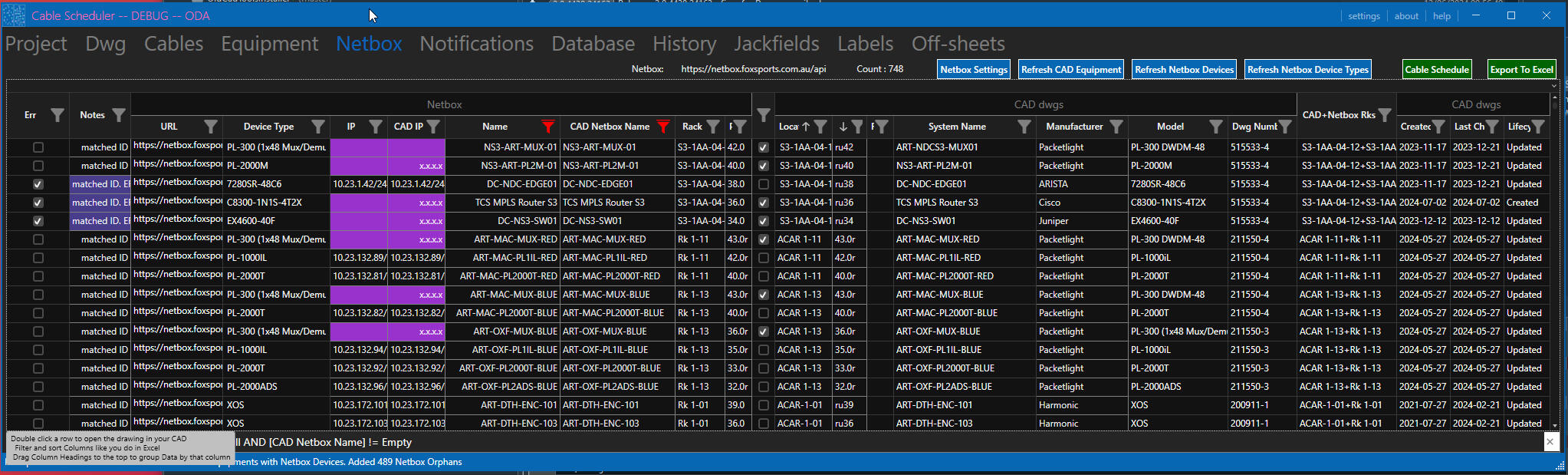Untick Err checkbox for DC-NDC-EDGE01 row
1568x475 pixels.
pyautogui.click(x=38, y=184)
